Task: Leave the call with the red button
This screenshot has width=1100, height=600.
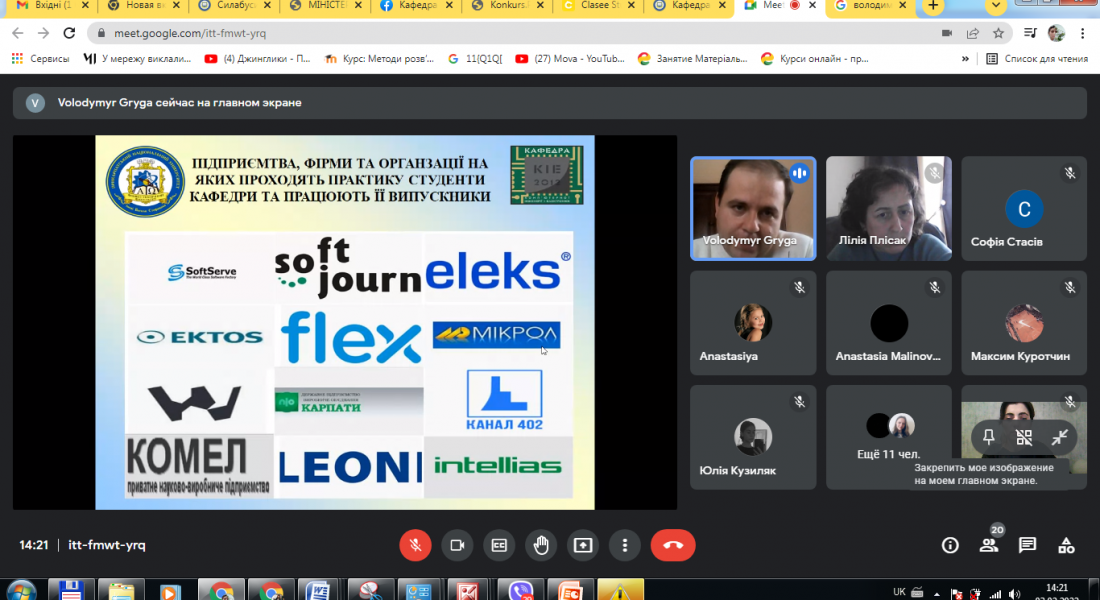Action: (673, 545)
